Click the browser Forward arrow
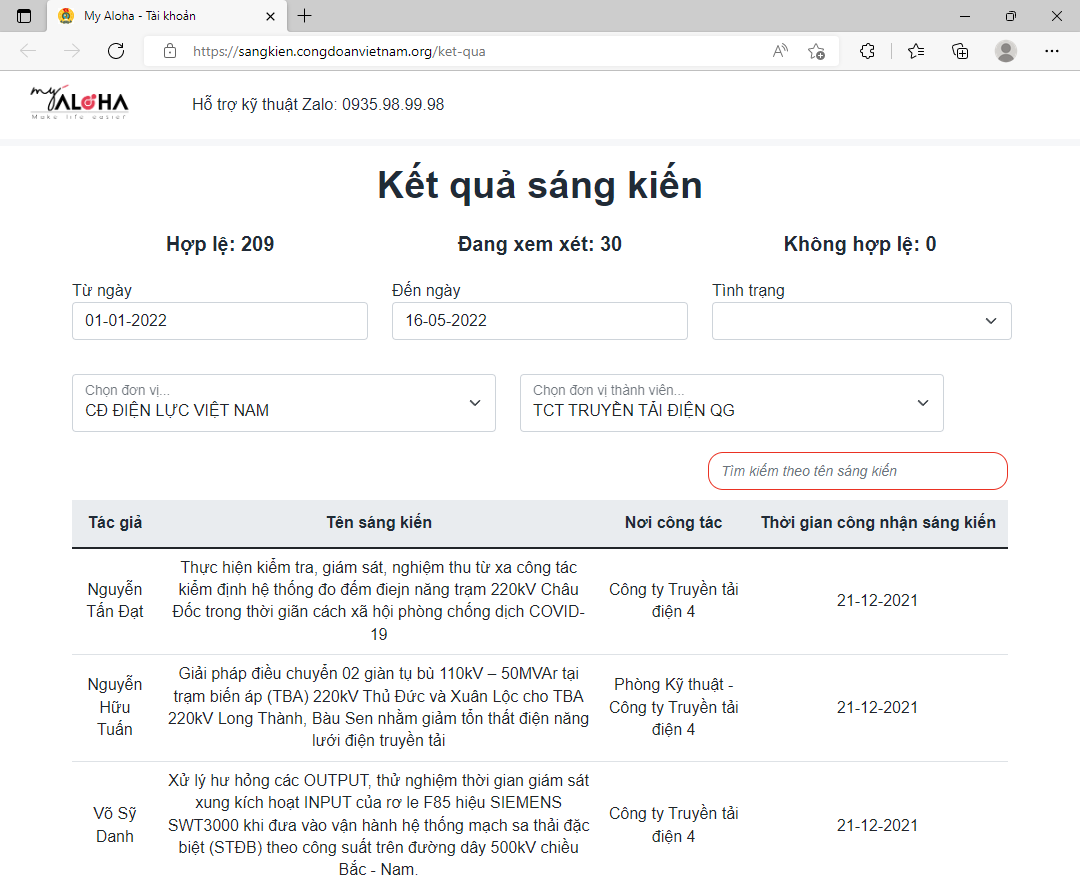1080x886 pixels. [72, 51]
